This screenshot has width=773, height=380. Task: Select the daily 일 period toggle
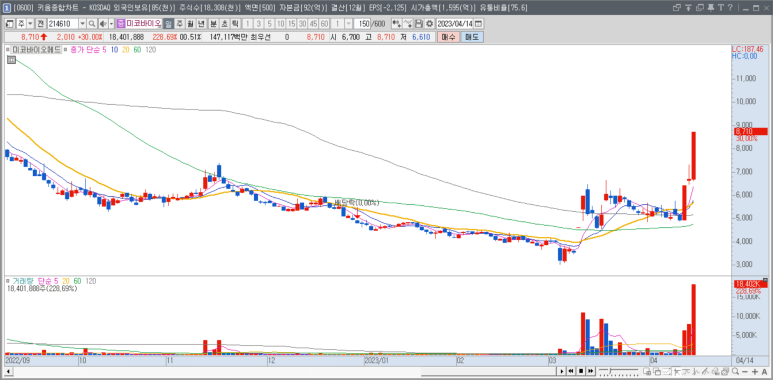pos(168,24)
